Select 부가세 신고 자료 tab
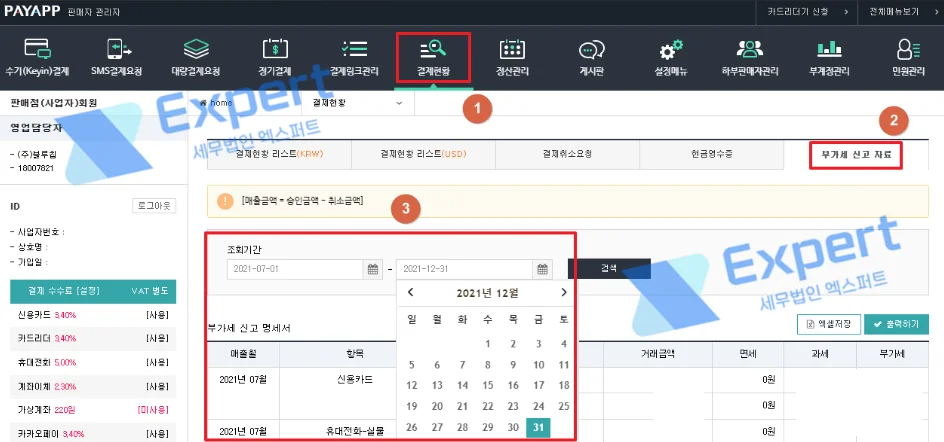The height and width of the screenshot is (442, 944). point(857,154)
